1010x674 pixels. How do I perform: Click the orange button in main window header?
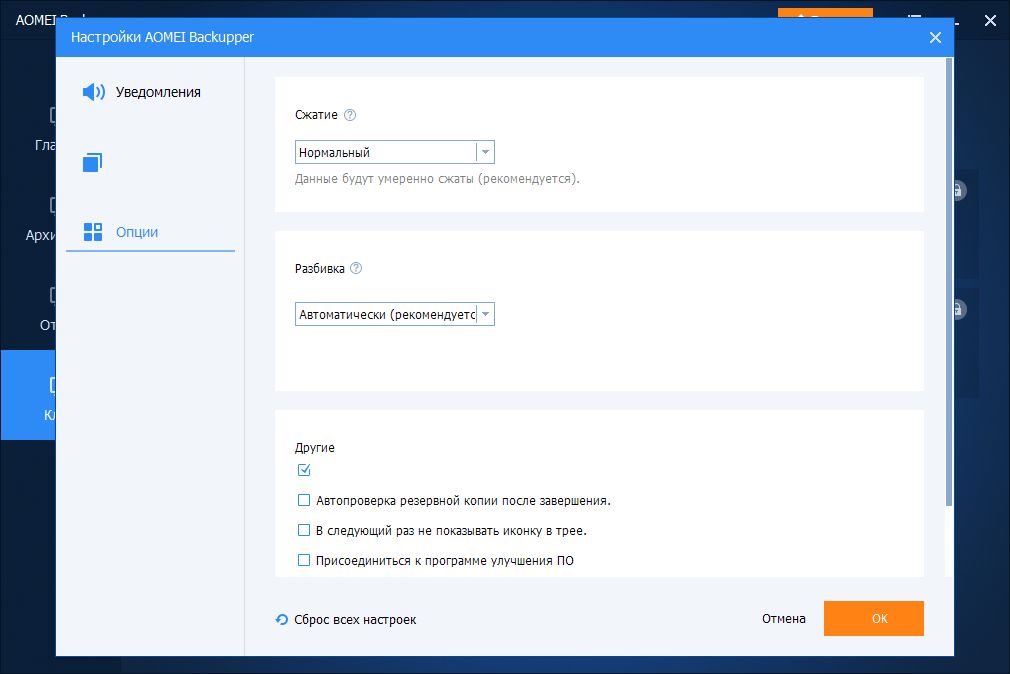point(825,13)
